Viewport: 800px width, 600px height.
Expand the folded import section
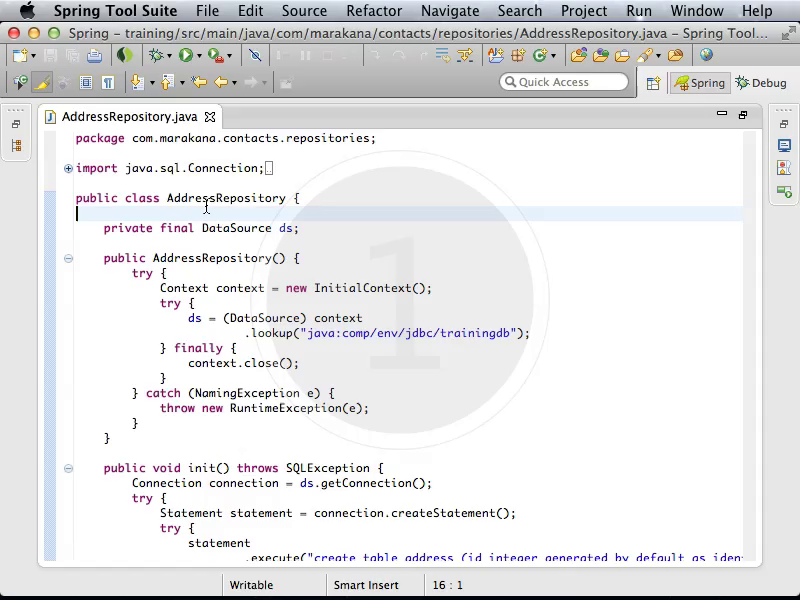68,168
